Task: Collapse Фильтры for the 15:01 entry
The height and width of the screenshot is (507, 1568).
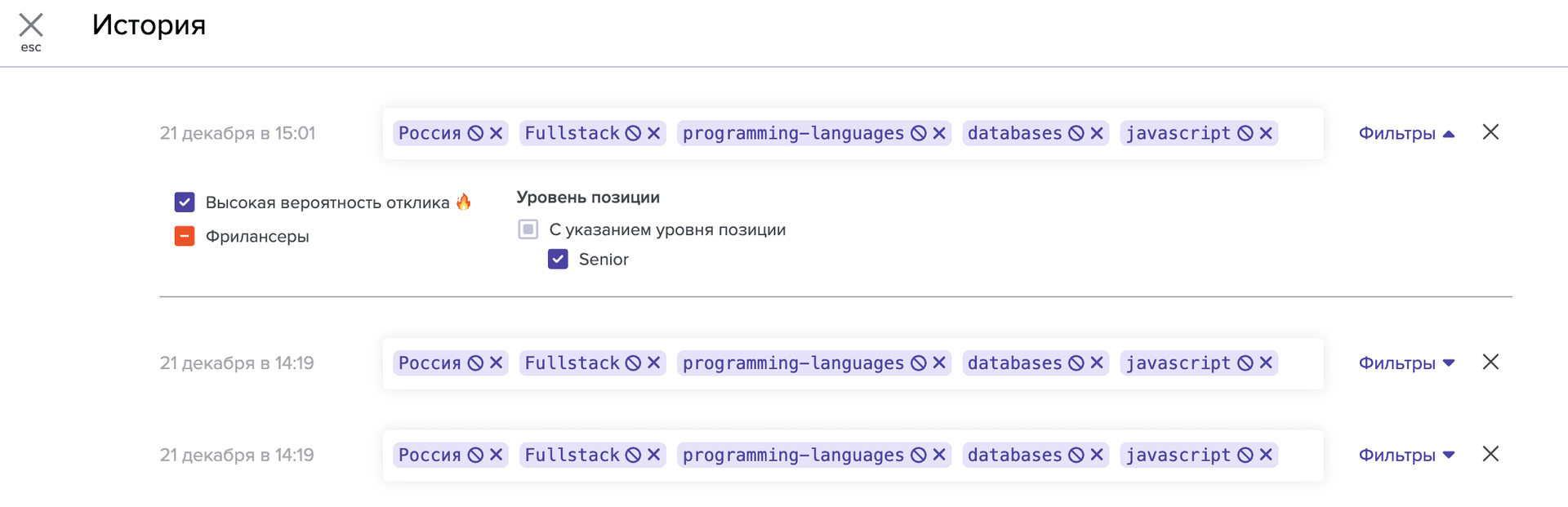Action: 1406,133
